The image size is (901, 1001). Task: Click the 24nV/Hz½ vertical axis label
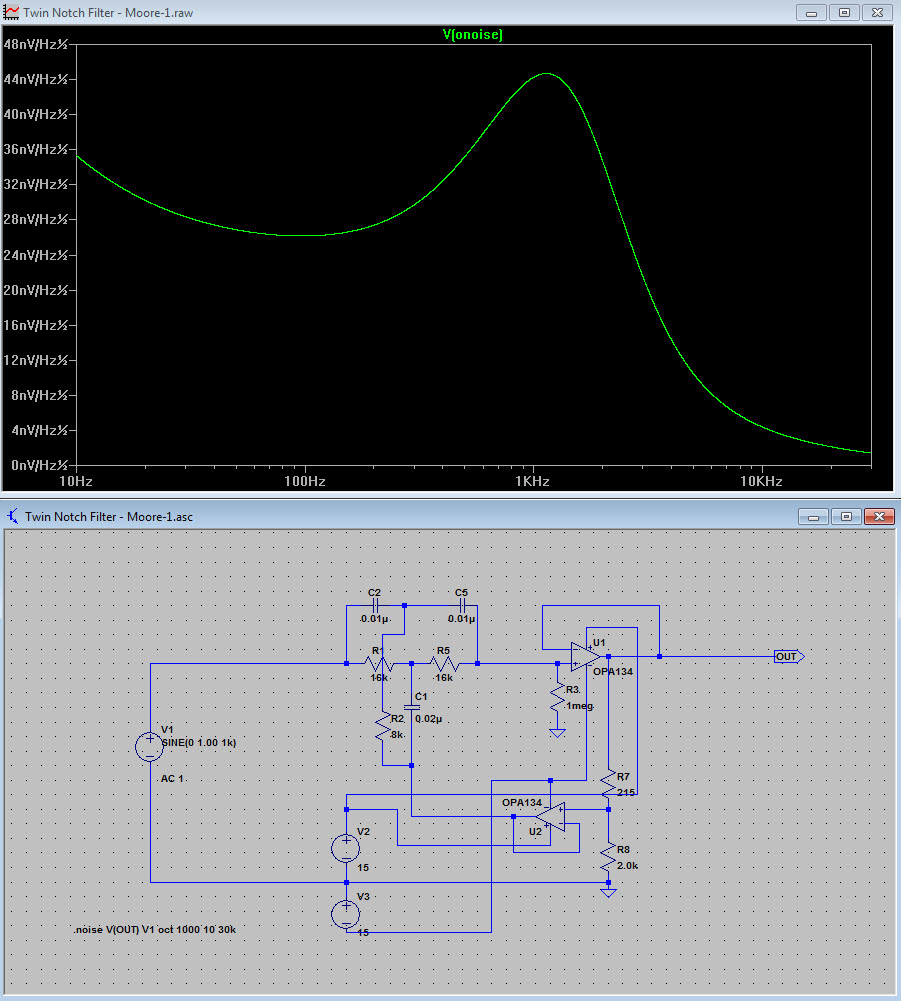36,255
